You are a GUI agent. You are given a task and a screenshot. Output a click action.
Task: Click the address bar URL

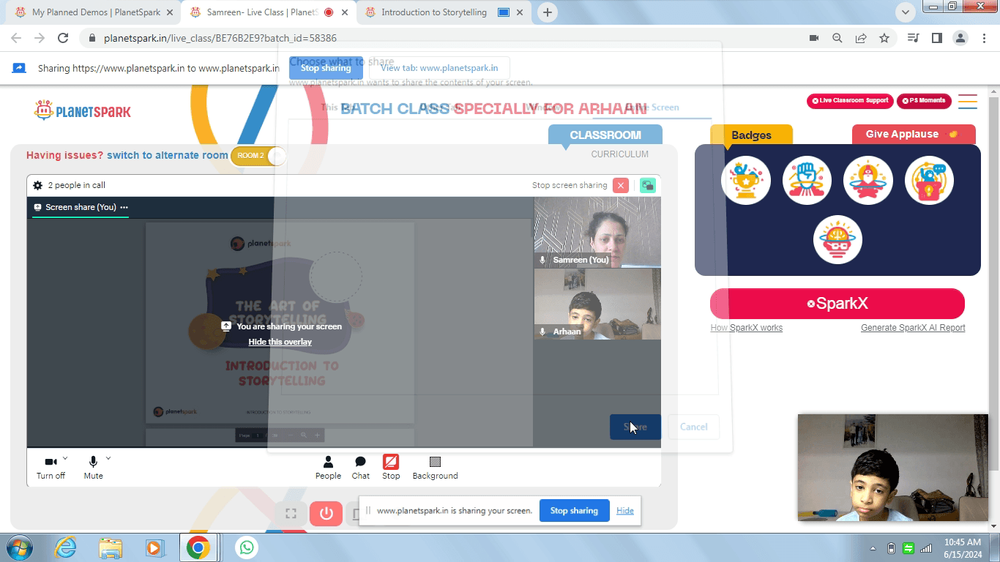tap(220, 38)
